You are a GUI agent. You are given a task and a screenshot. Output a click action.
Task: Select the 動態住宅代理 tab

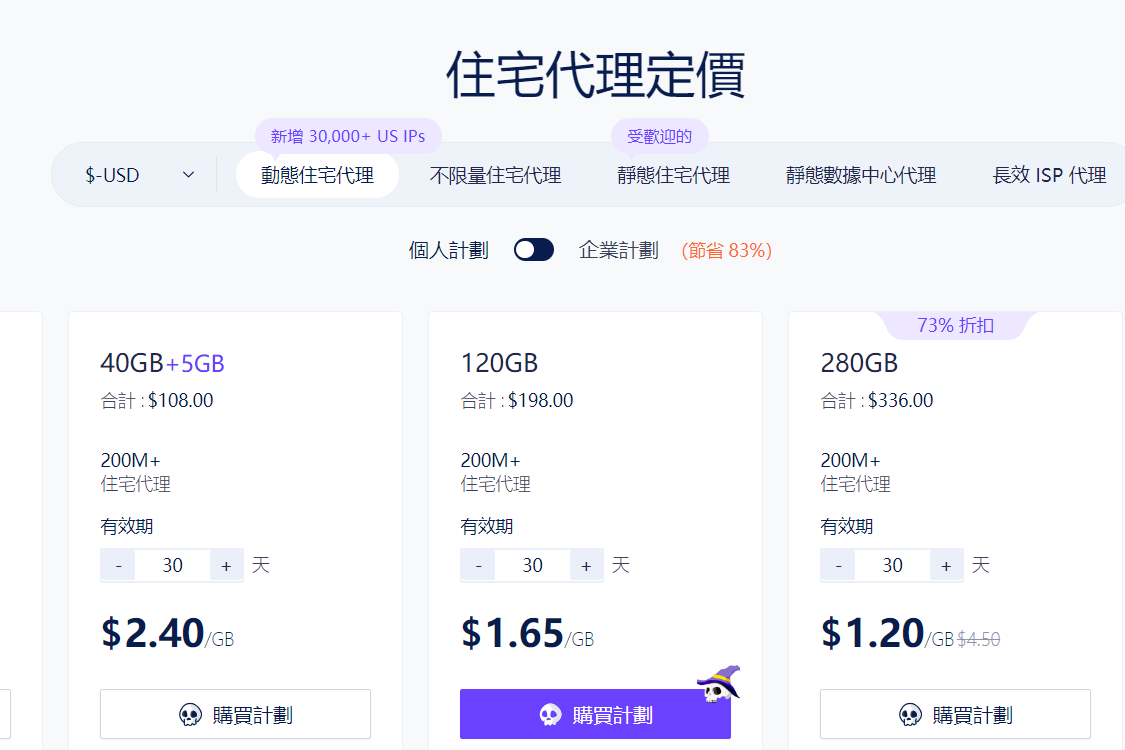pos(317,174)
